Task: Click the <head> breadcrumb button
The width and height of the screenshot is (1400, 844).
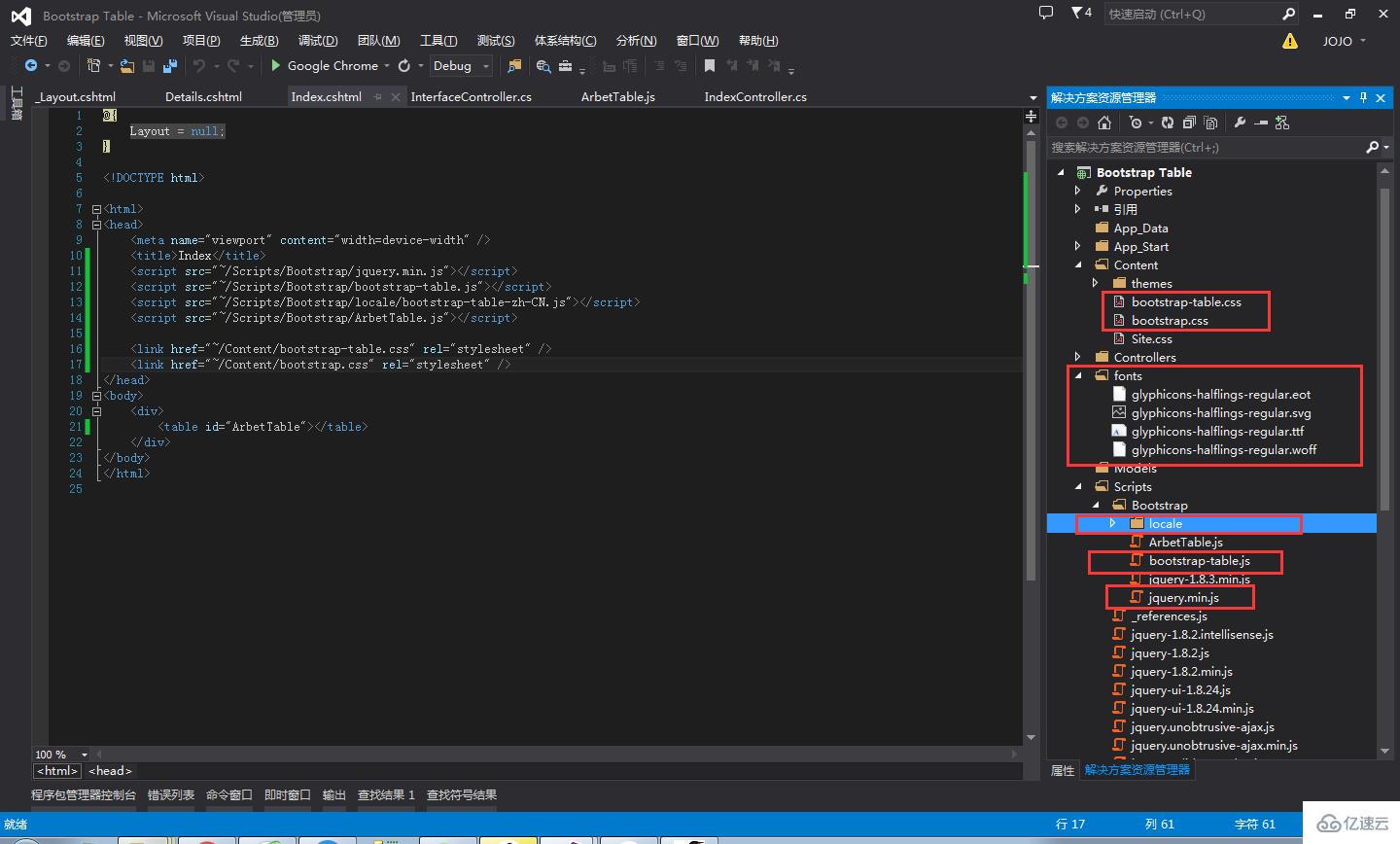Action: click(110, 770)
